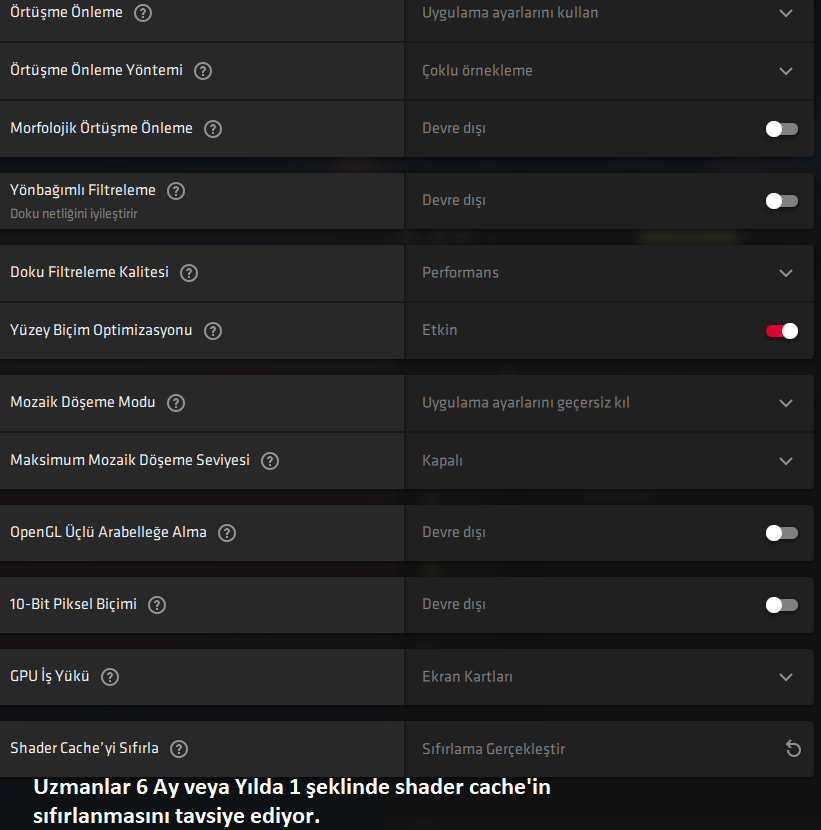Show help for OpenGL Üçlü Arabelleğe Alma

point(227,533)
